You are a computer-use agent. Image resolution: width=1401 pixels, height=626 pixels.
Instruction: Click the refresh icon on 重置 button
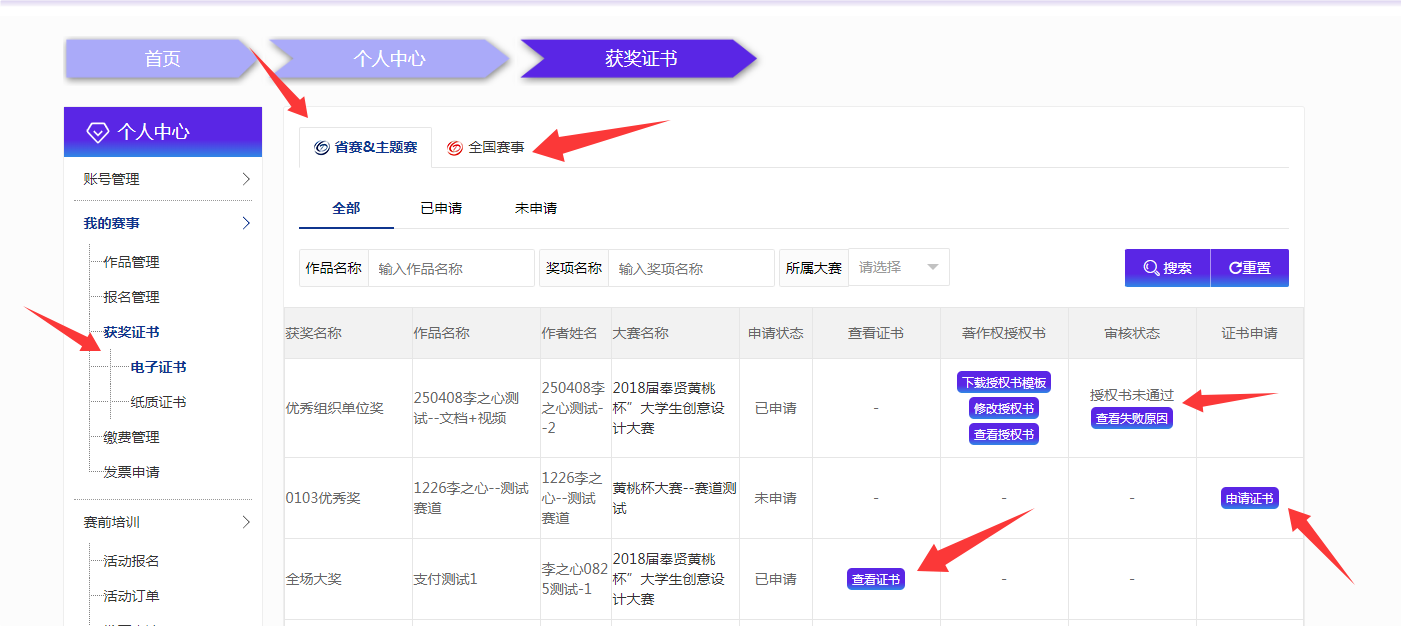1235,268
